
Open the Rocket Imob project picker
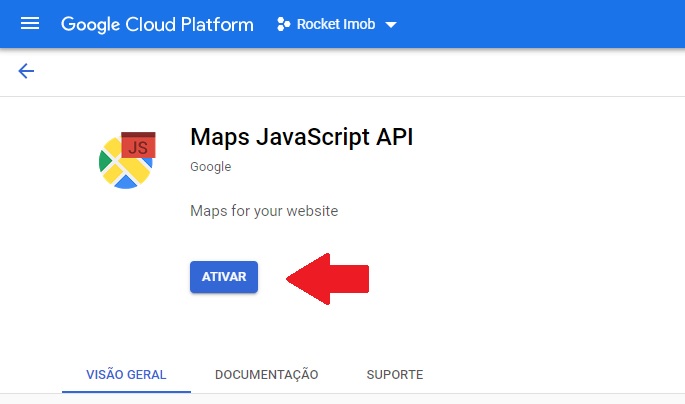pos(336,24)
